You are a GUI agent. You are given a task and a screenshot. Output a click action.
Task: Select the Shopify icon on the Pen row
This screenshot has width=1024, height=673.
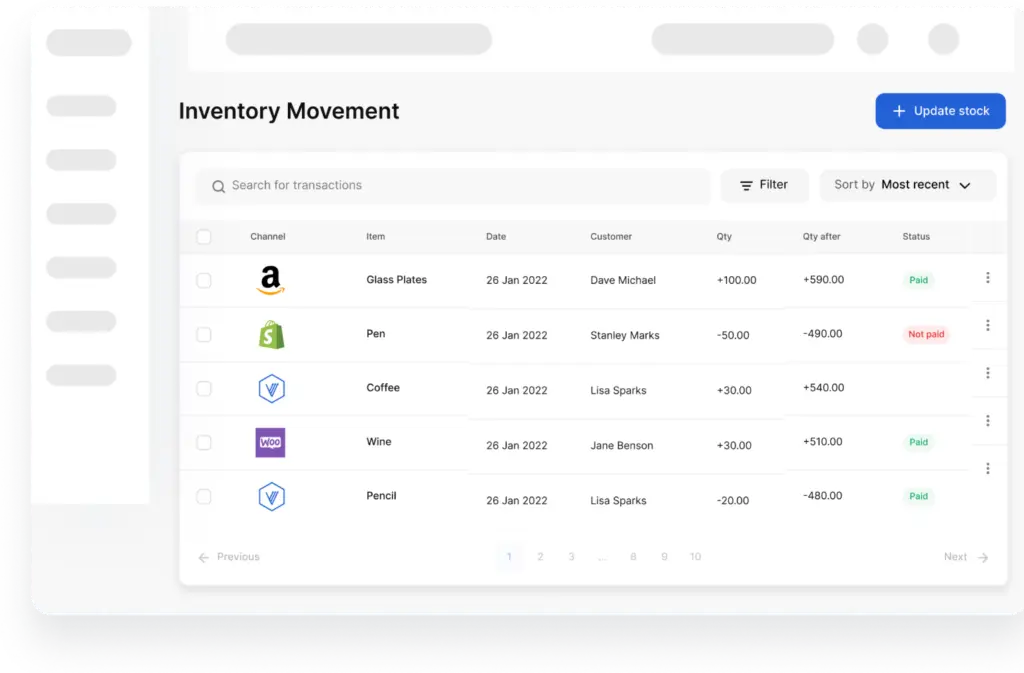click(269, 334)
